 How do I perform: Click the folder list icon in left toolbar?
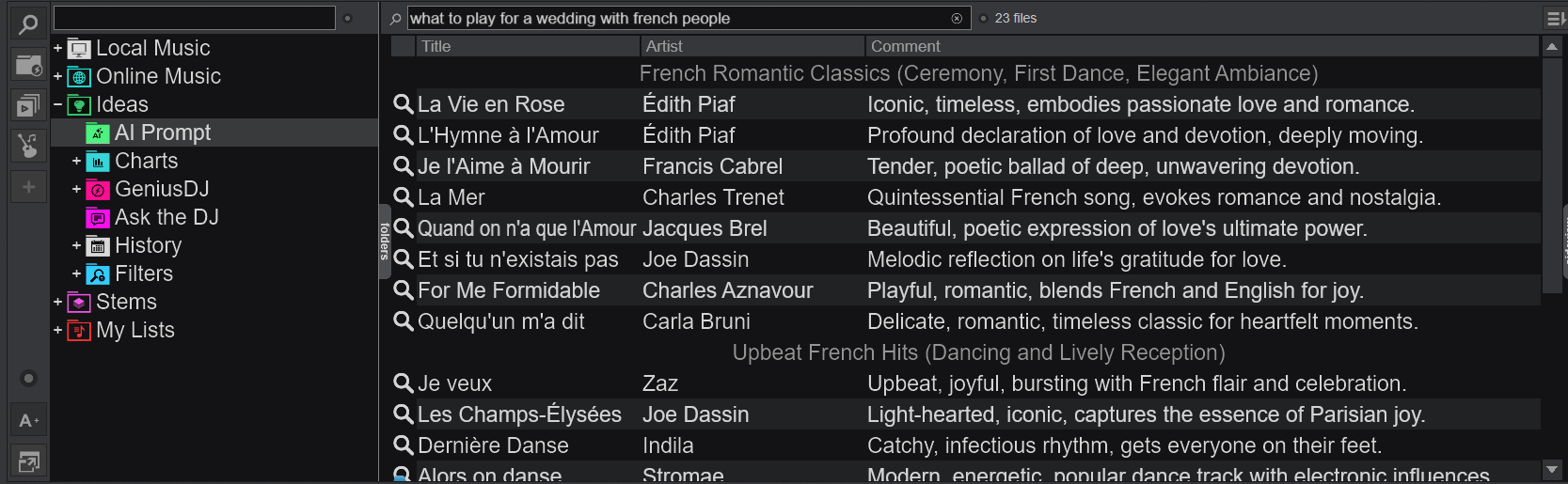(28, 65)
